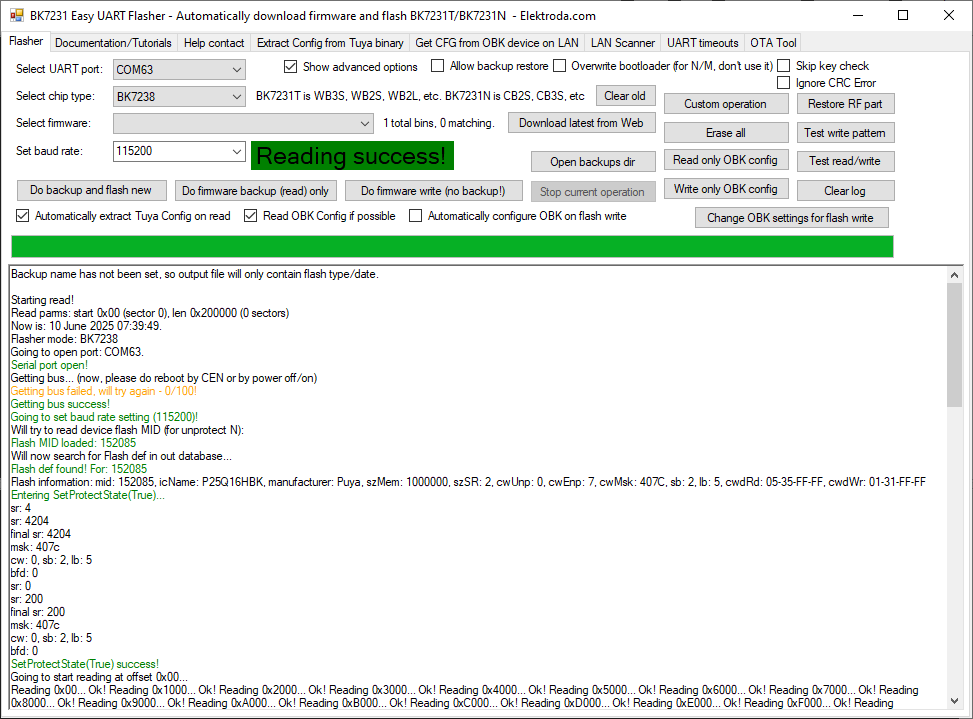Open the Select firmware dropdown

[243, 123]
